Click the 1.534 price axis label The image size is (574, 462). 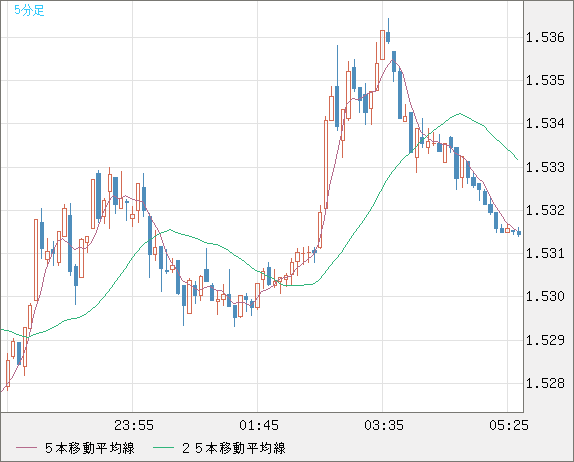tap(545, 123)
